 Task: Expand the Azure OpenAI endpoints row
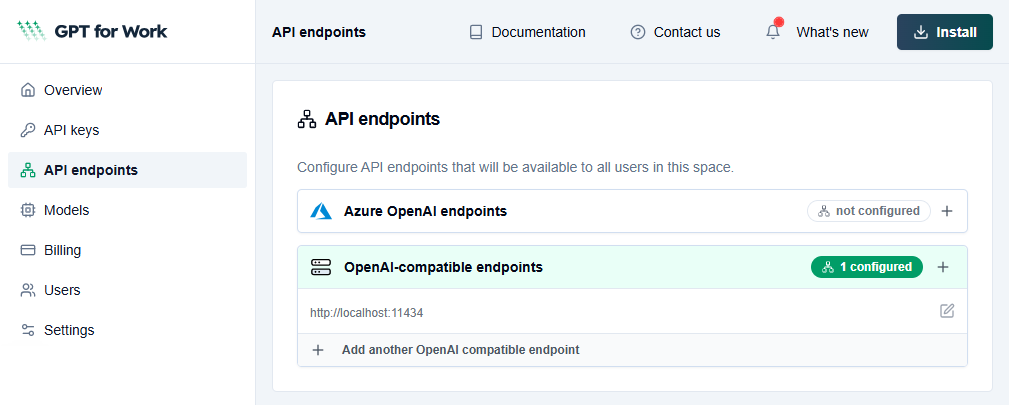point(633,211)
